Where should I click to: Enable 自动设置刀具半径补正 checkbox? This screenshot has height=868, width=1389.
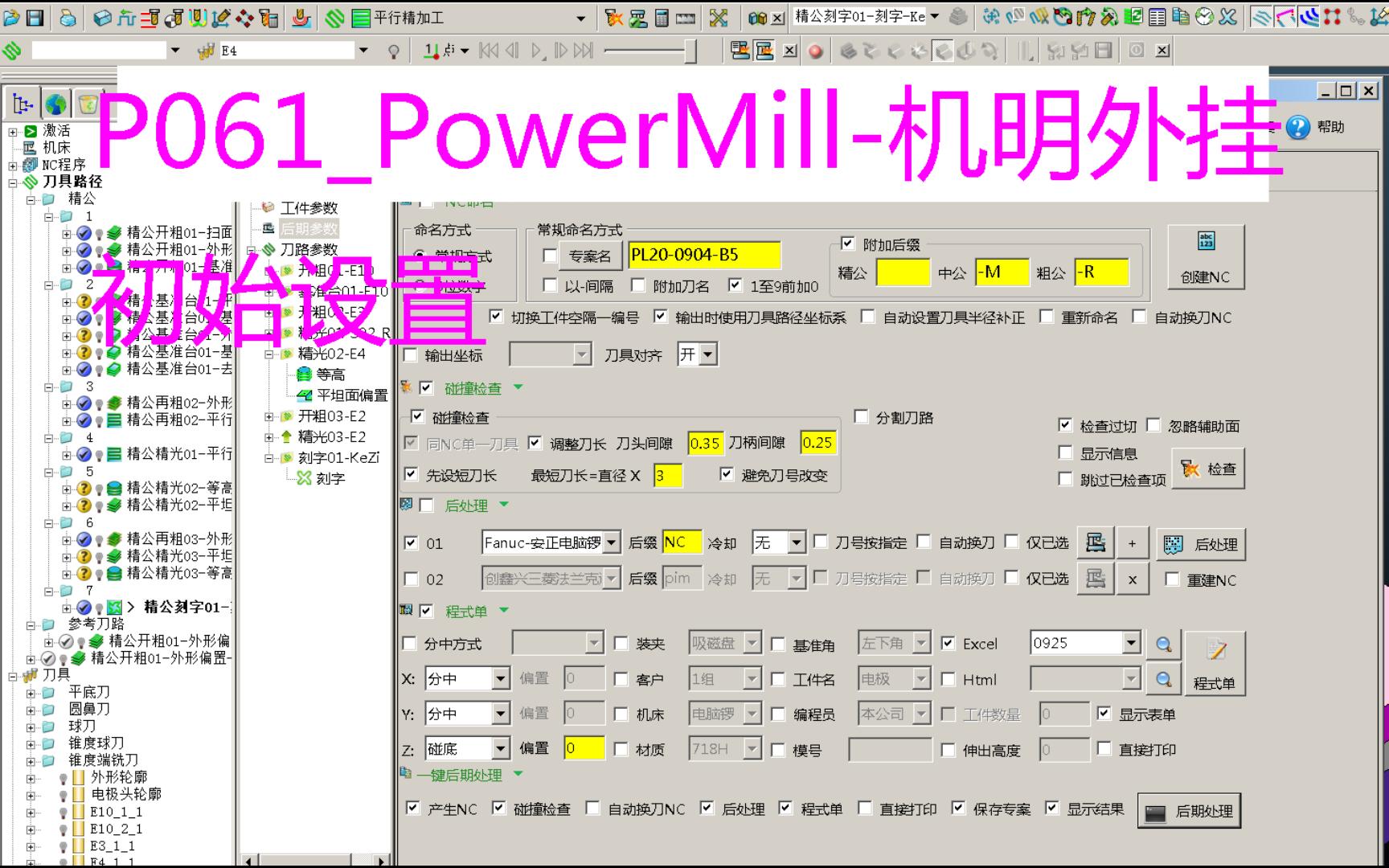point(867,317)
